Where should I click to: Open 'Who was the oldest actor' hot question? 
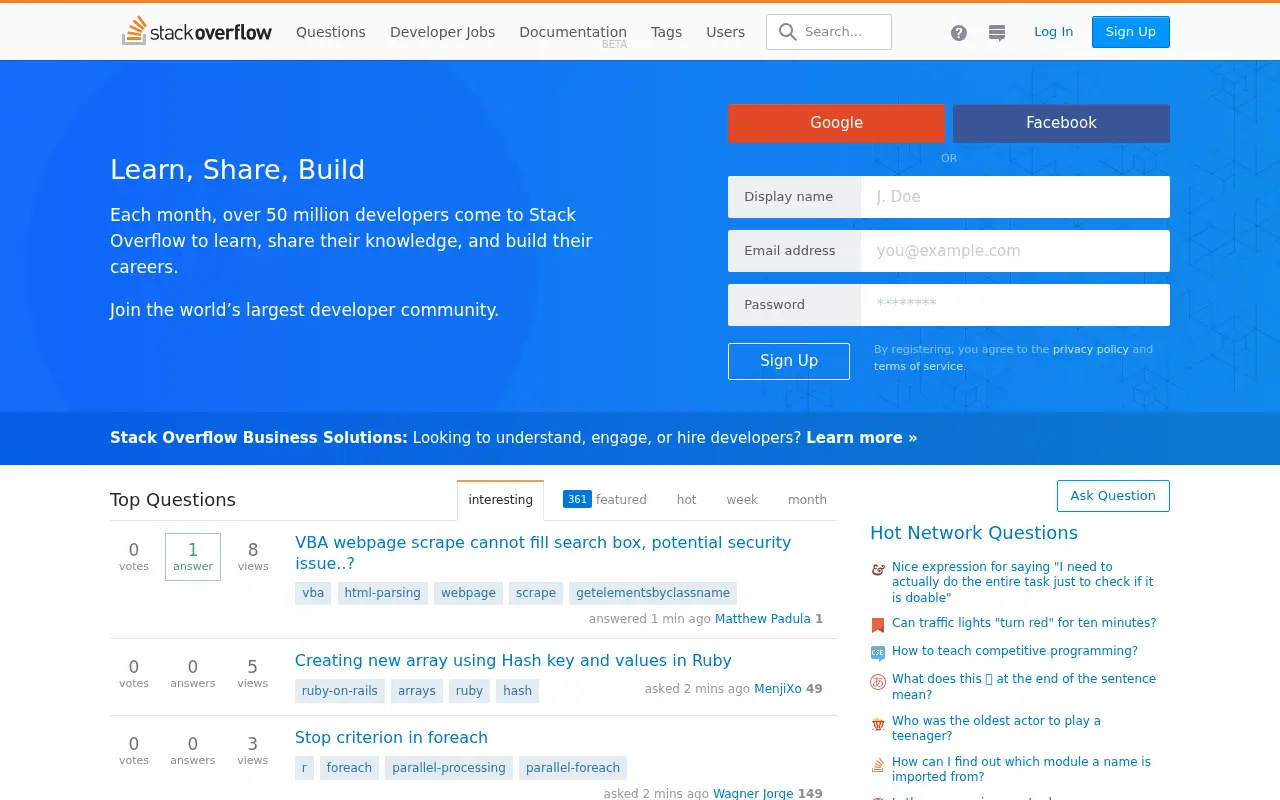[996, 728]
